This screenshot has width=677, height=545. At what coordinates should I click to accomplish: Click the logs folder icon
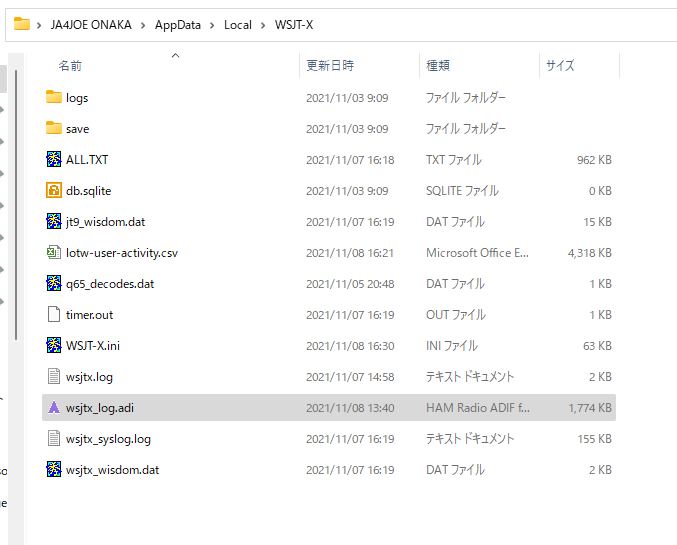[54, 97]
